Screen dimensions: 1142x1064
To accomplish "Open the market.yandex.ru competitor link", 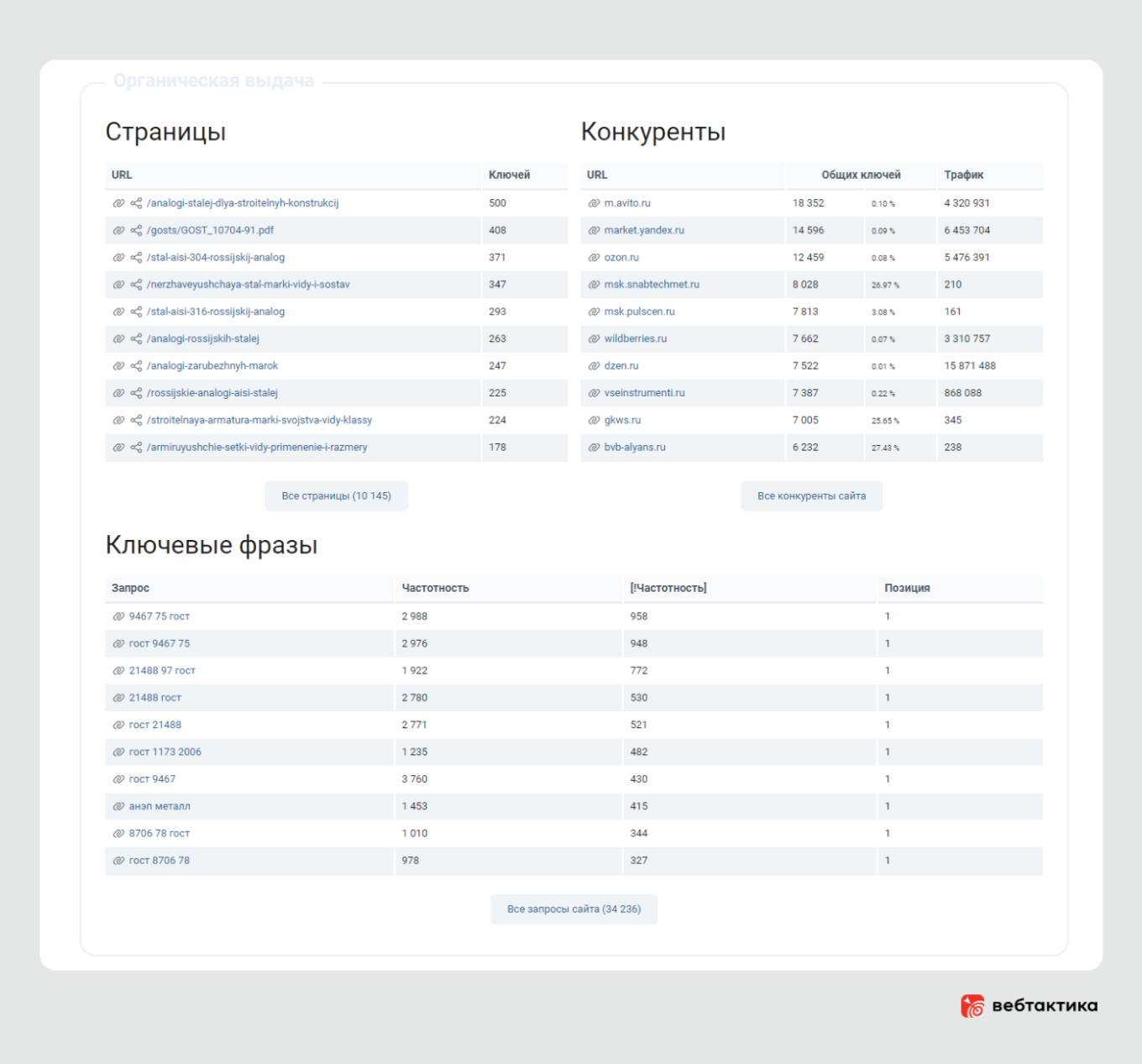I will [x=645, y=230].
